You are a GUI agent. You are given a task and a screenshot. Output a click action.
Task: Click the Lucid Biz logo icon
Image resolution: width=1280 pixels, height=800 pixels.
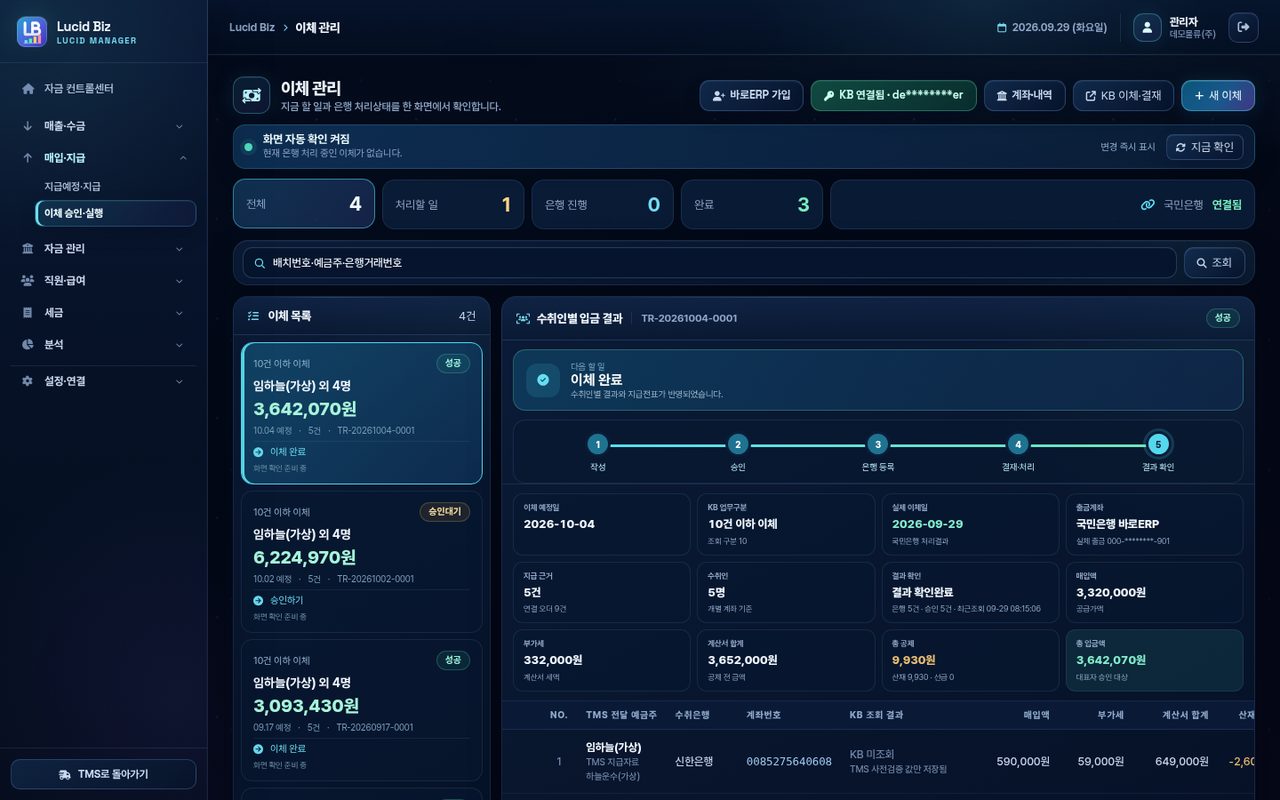32,32
